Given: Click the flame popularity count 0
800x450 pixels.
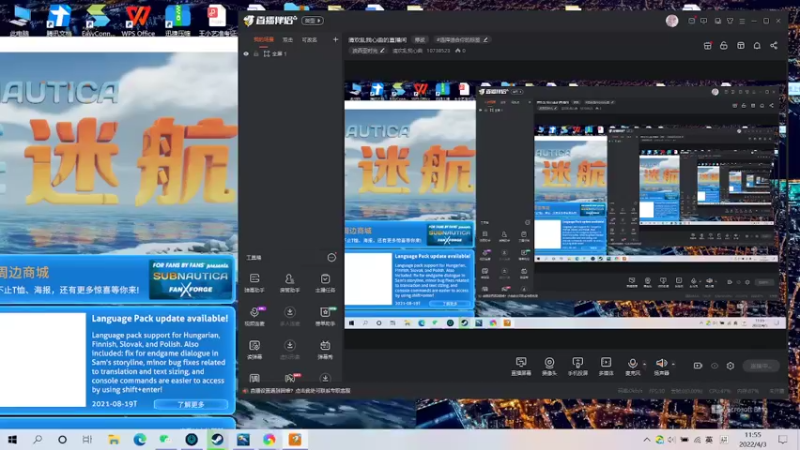Looking at the screenshot, I should [x=460, y=51].
